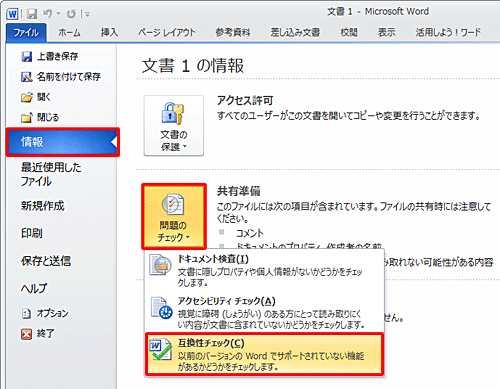This screenshot has width=500, height=389.
Task: Click the Word compatibility checkmark icon
Action: tap(160, 350)
